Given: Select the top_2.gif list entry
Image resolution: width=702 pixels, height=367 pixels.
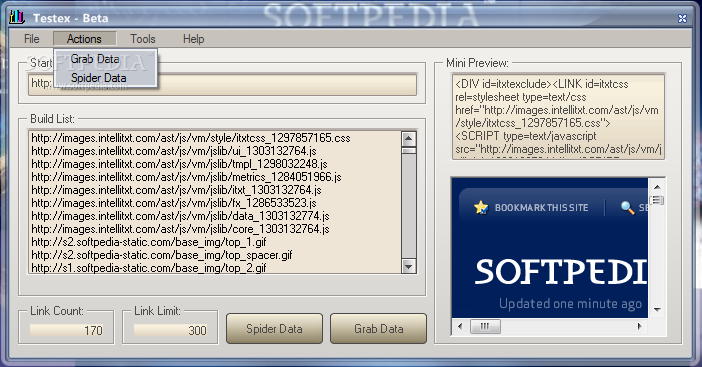Looking at the screenshot, I should [x=149, y=268].
